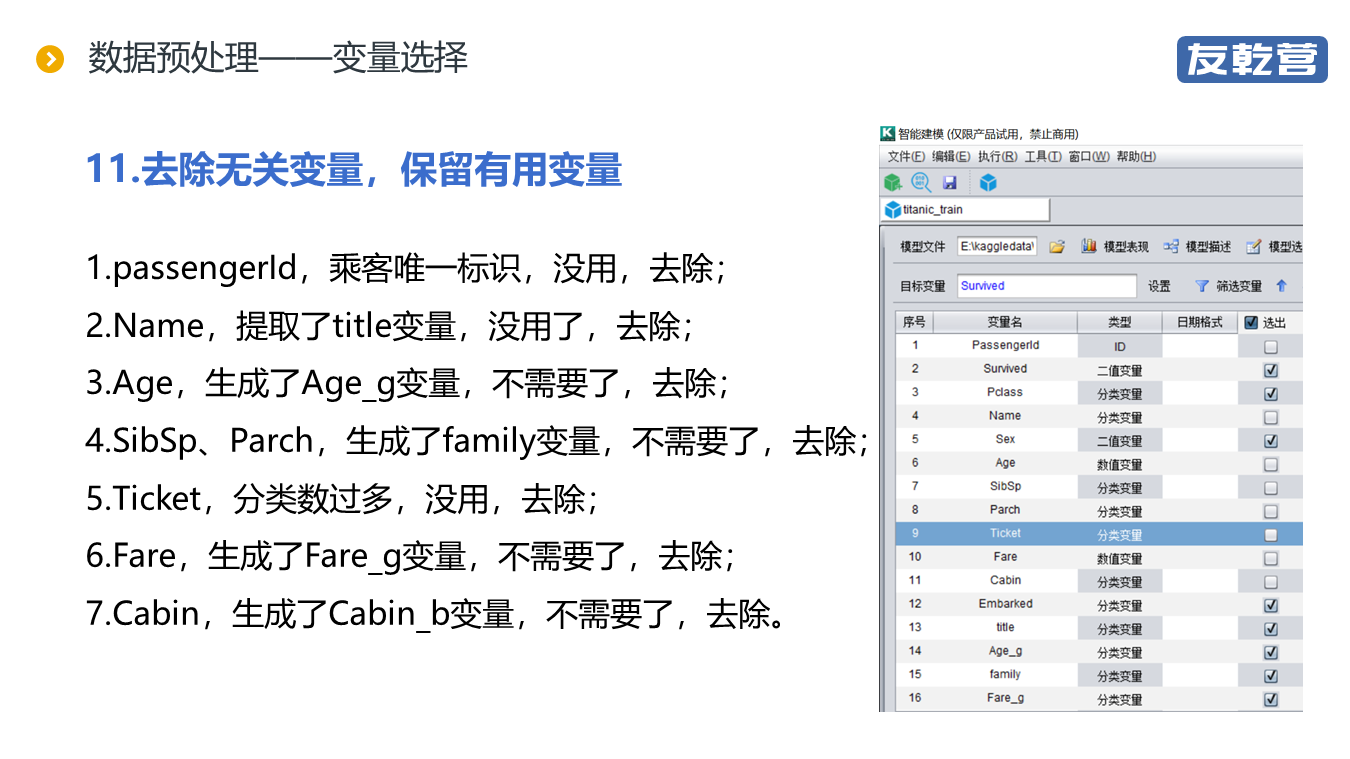The width and height of the screenshot is (1350, 759).
Task: Select the PassengerId variable name cell
Action: click(x=1005, y=345)
